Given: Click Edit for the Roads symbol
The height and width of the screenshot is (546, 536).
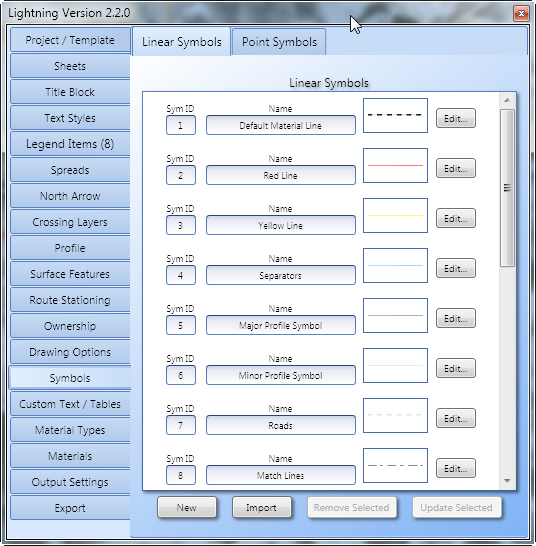Looking at the screenshot, I should [x=456, y=419].
